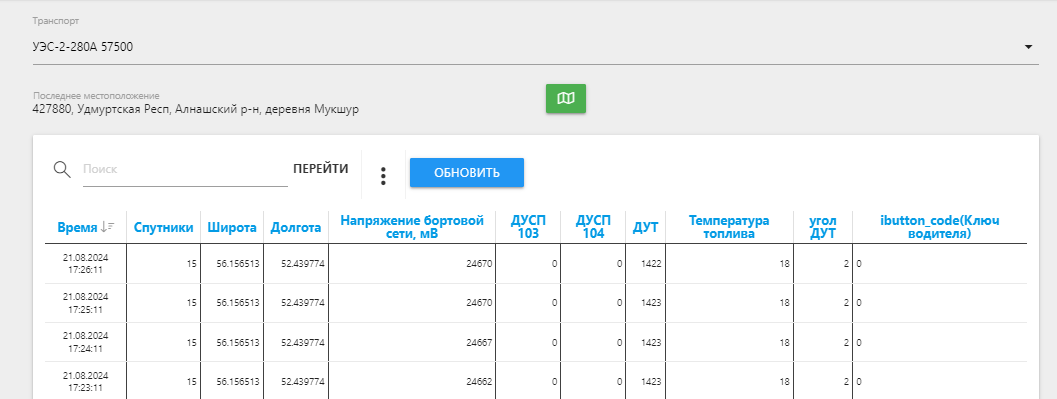Click the ОБНОВИТЬ button

tap(466, 173)
